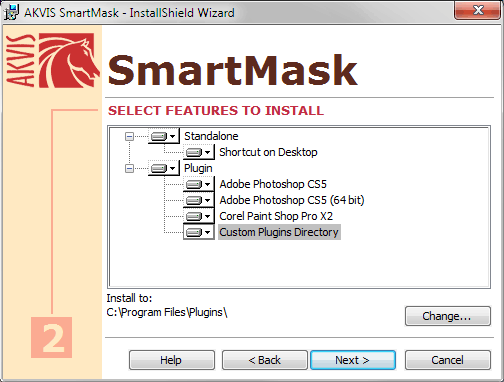Click the Change... button
Screen dimensions: 504x382
coord(448,316)
